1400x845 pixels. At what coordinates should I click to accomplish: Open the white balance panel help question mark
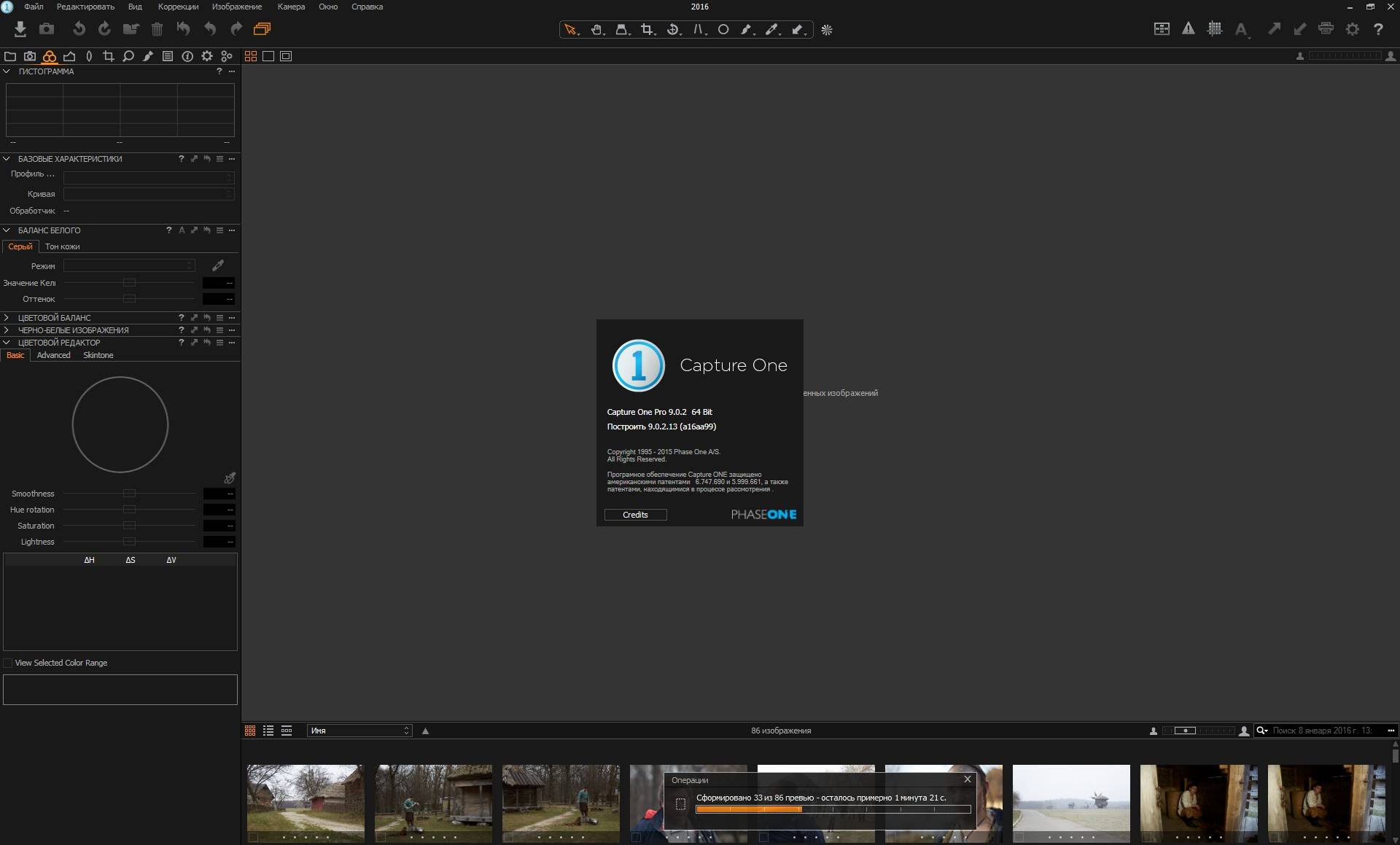pos(169,230)
